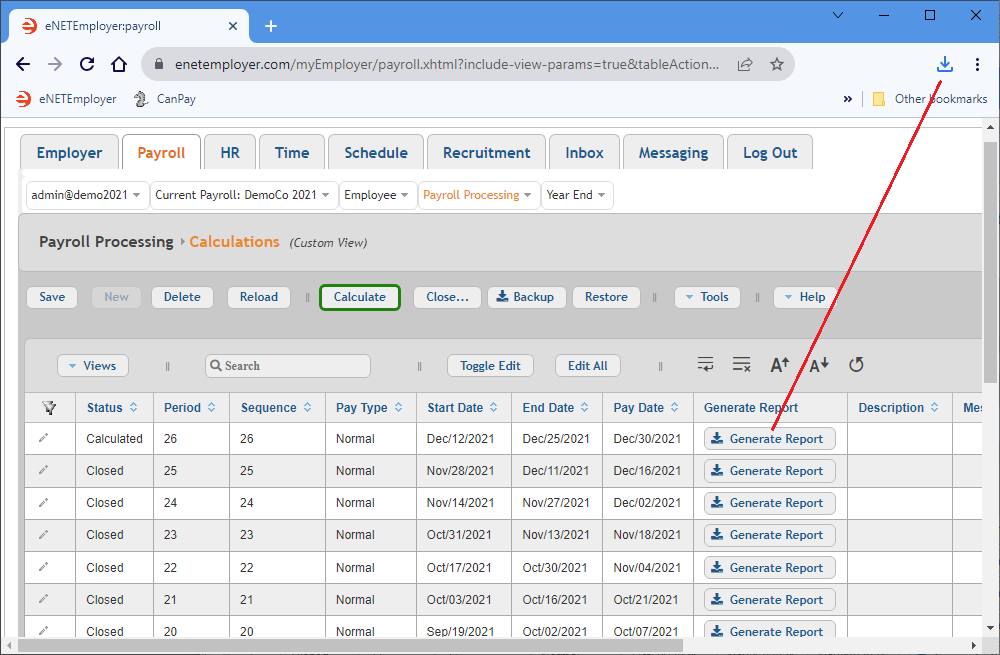The height and width of the screenshot is (655, 1000).
Task: Open the Recruitment tab
Action: point(486,153)
